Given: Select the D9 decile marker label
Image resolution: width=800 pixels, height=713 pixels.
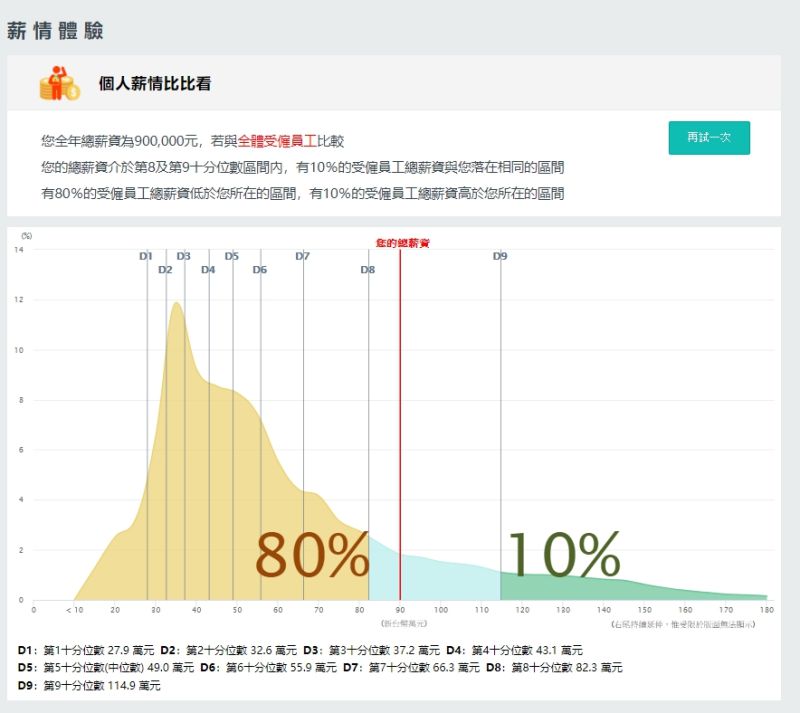Looking at the screenshot, I should (500, 256).
